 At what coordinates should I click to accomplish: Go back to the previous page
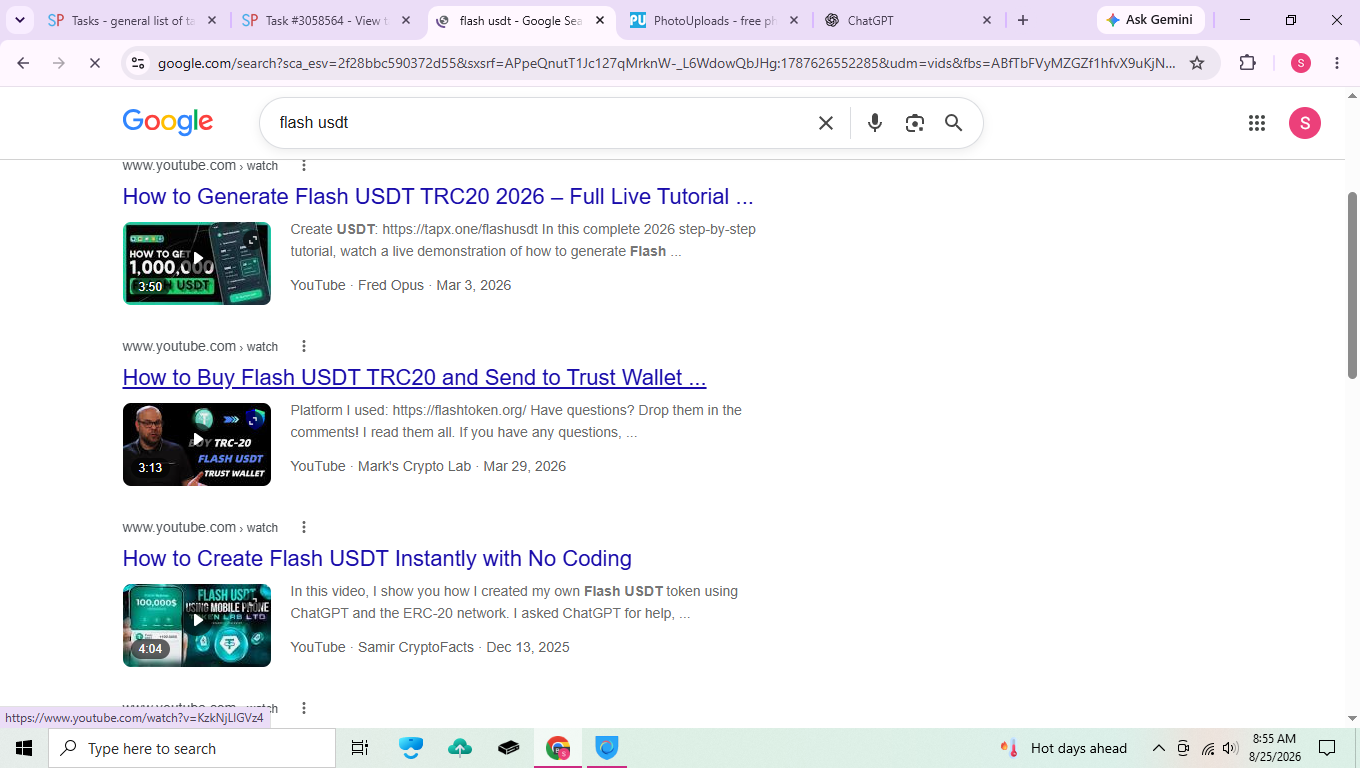click(x=24, y=63)
